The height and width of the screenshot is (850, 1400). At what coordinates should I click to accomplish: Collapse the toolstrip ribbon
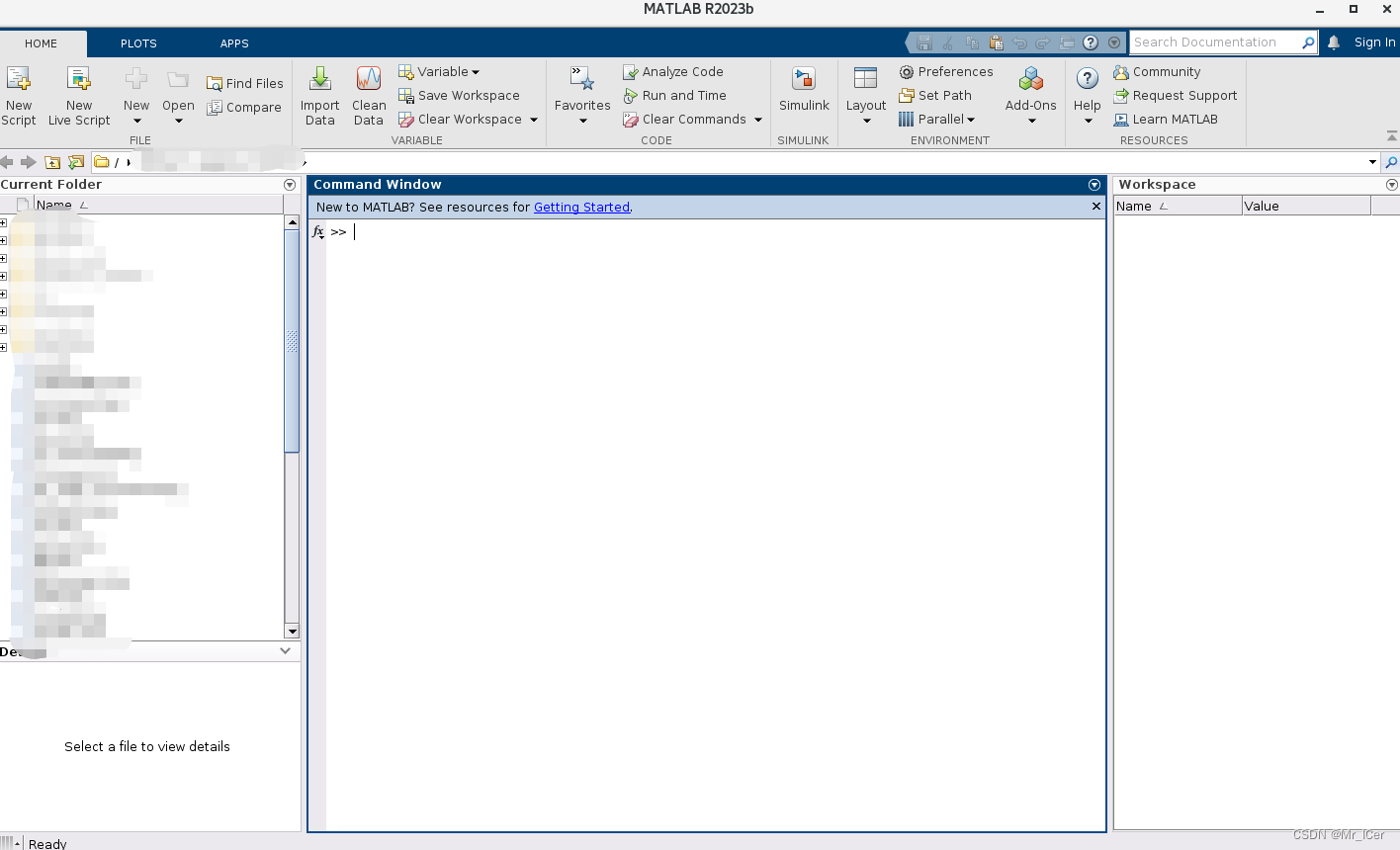click(x=1392, y=135)
